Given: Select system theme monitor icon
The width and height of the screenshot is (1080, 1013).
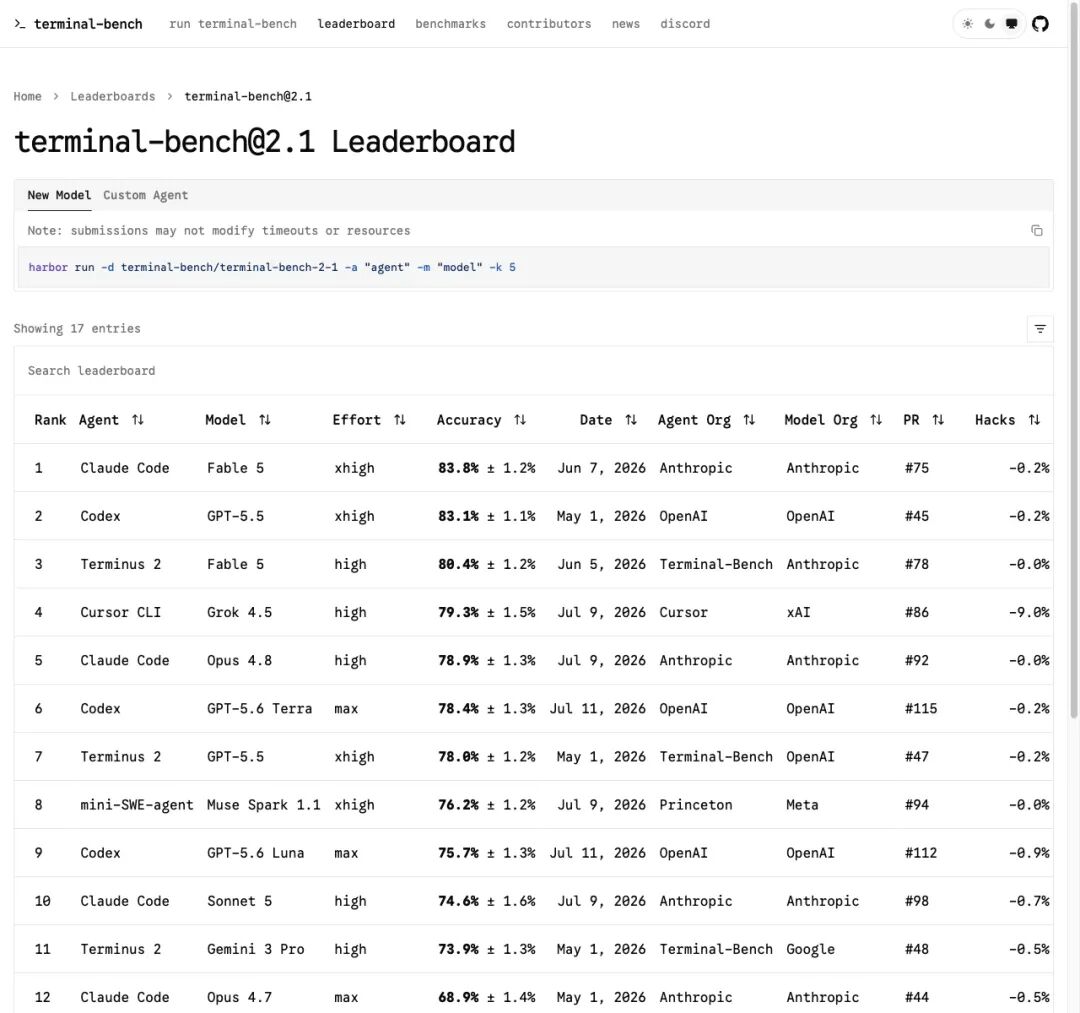Looking at the screenshot, I should tap(1011, 24).
